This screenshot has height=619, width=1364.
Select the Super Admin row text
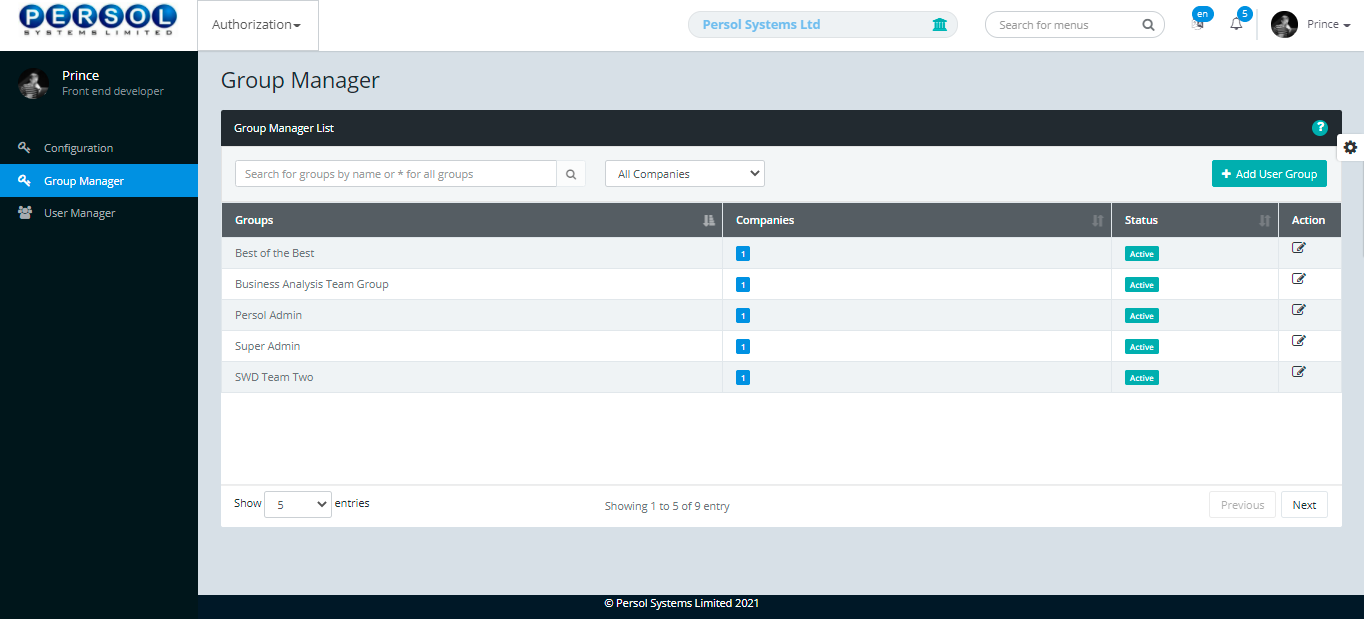(x=268, y=346)
